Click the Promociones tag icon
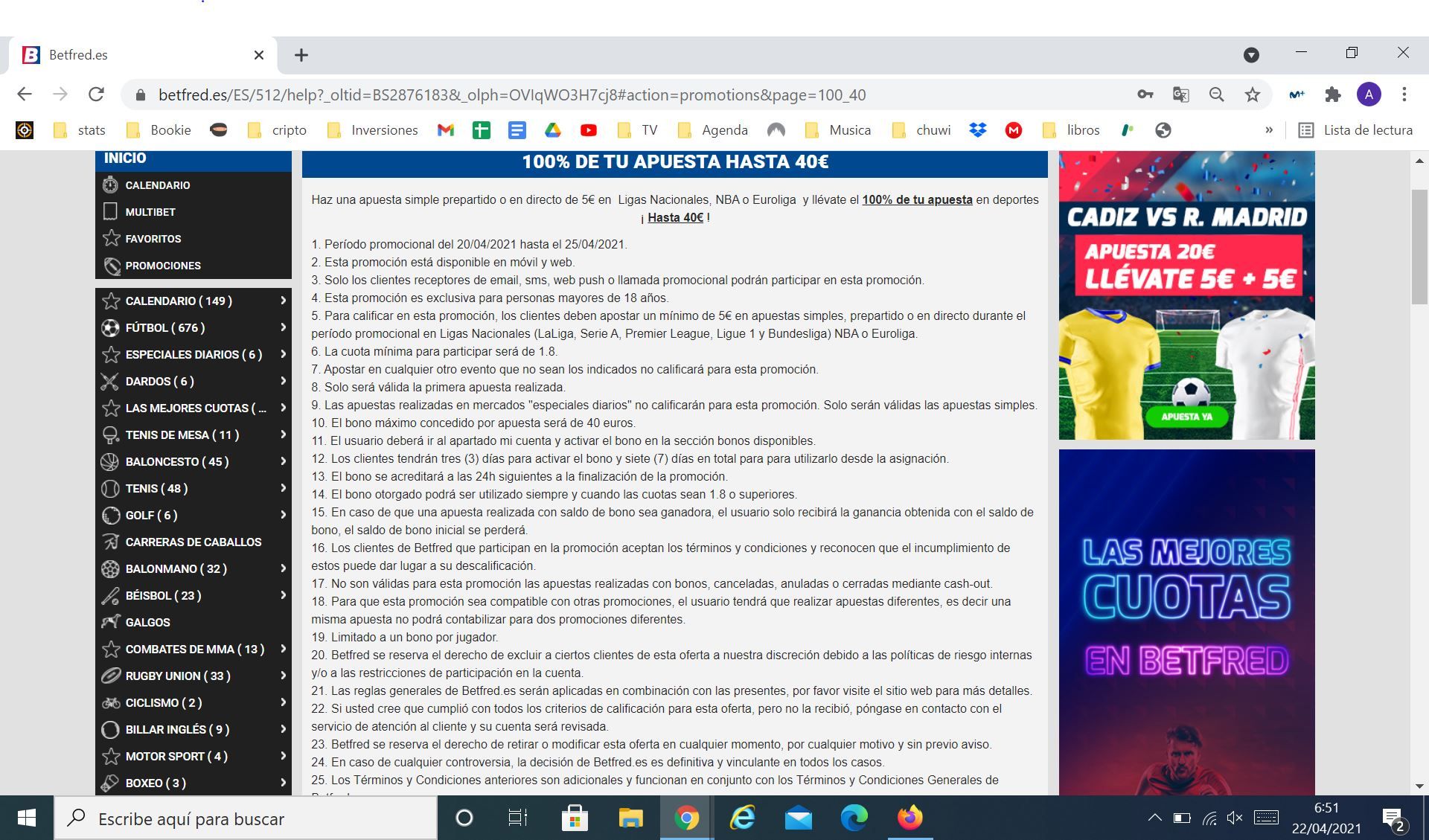This screenshot has height=840, width=1429. click(111, 265)
